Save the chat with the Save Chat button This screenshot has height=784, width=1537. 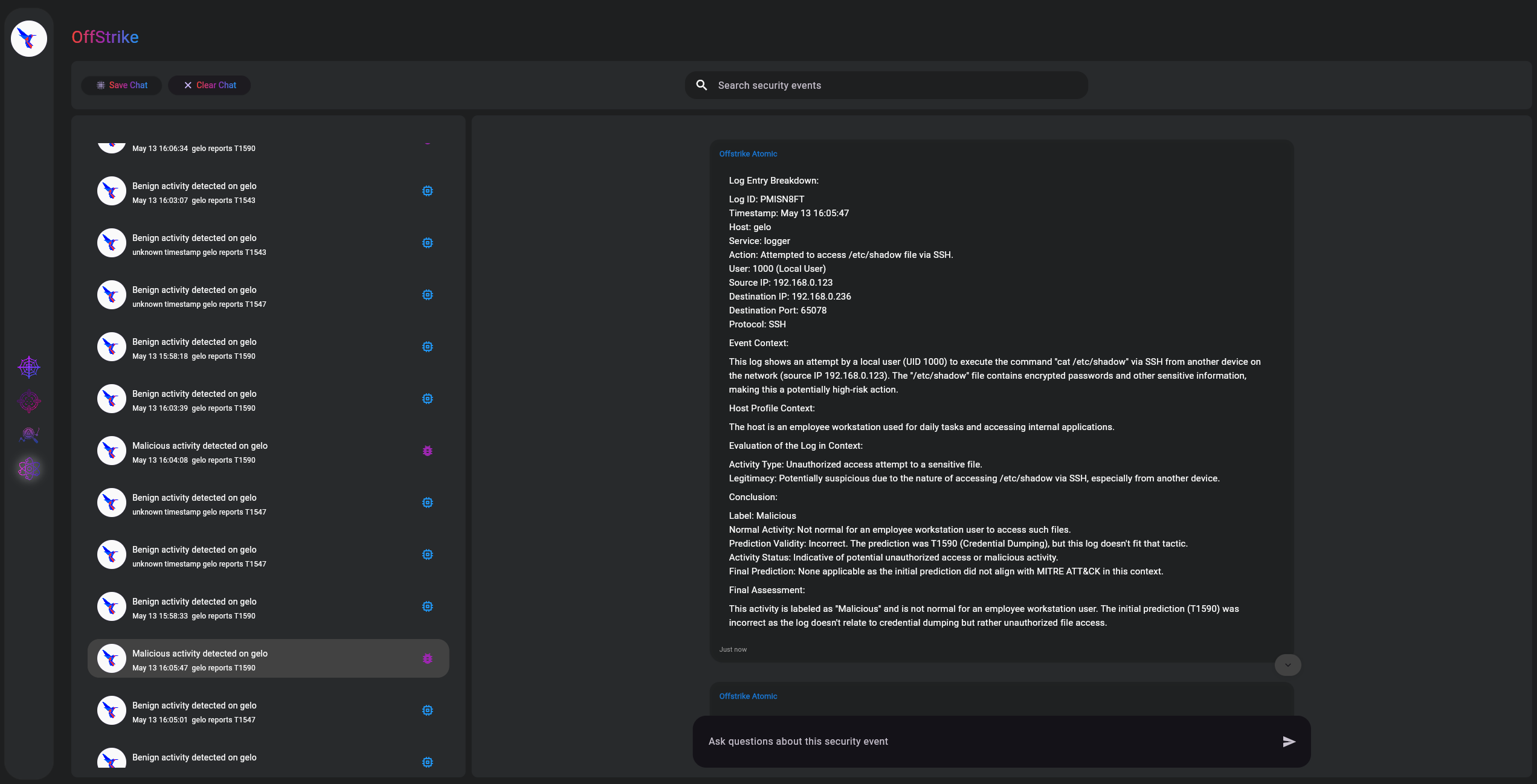pyautogui.click(x=121, y=85)
